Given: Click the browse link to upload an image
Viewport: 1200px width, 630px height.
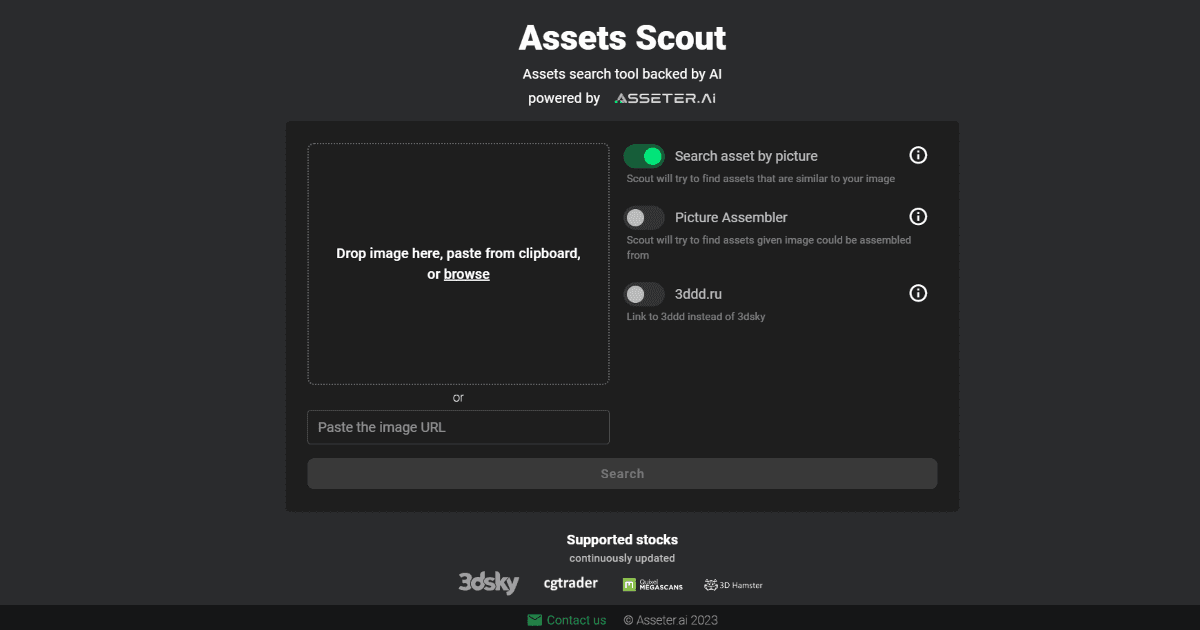Looking at the screenshot, I should click(466, 273).
